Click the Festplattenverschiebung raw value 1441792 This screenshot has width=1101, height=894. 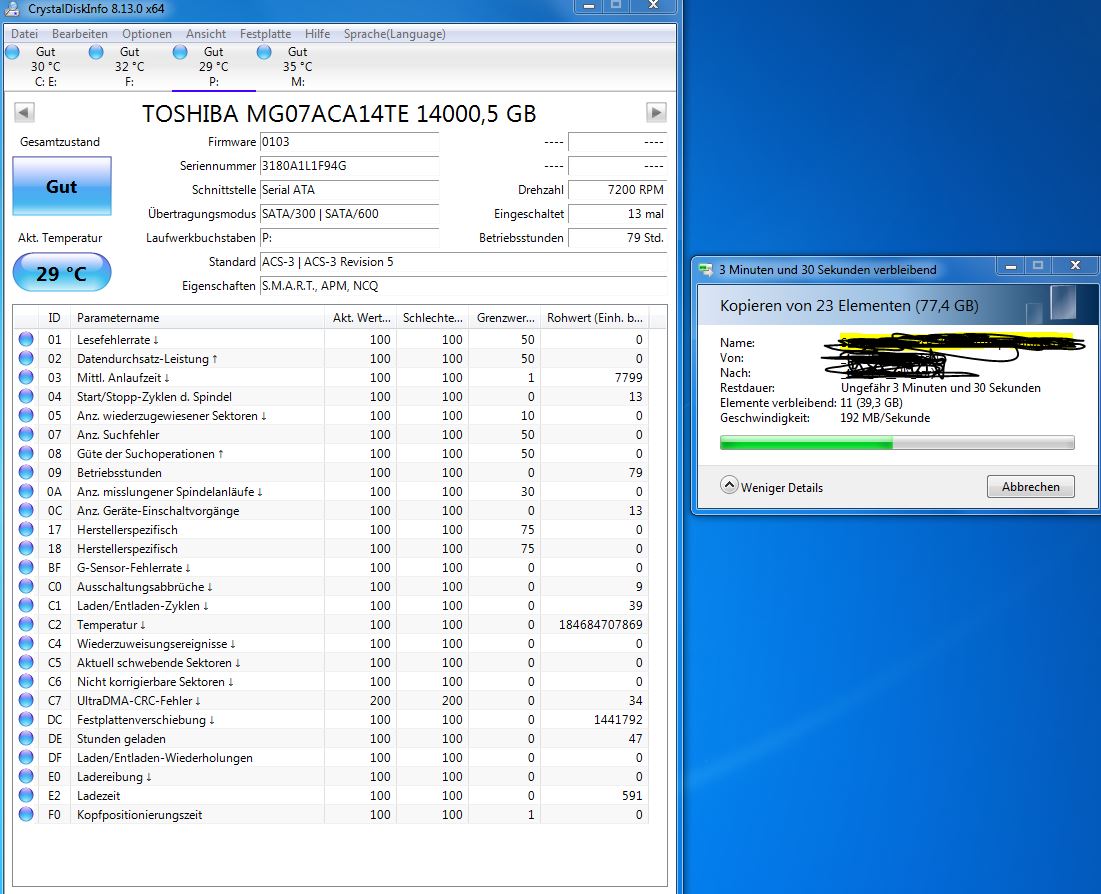click(618, 720)
